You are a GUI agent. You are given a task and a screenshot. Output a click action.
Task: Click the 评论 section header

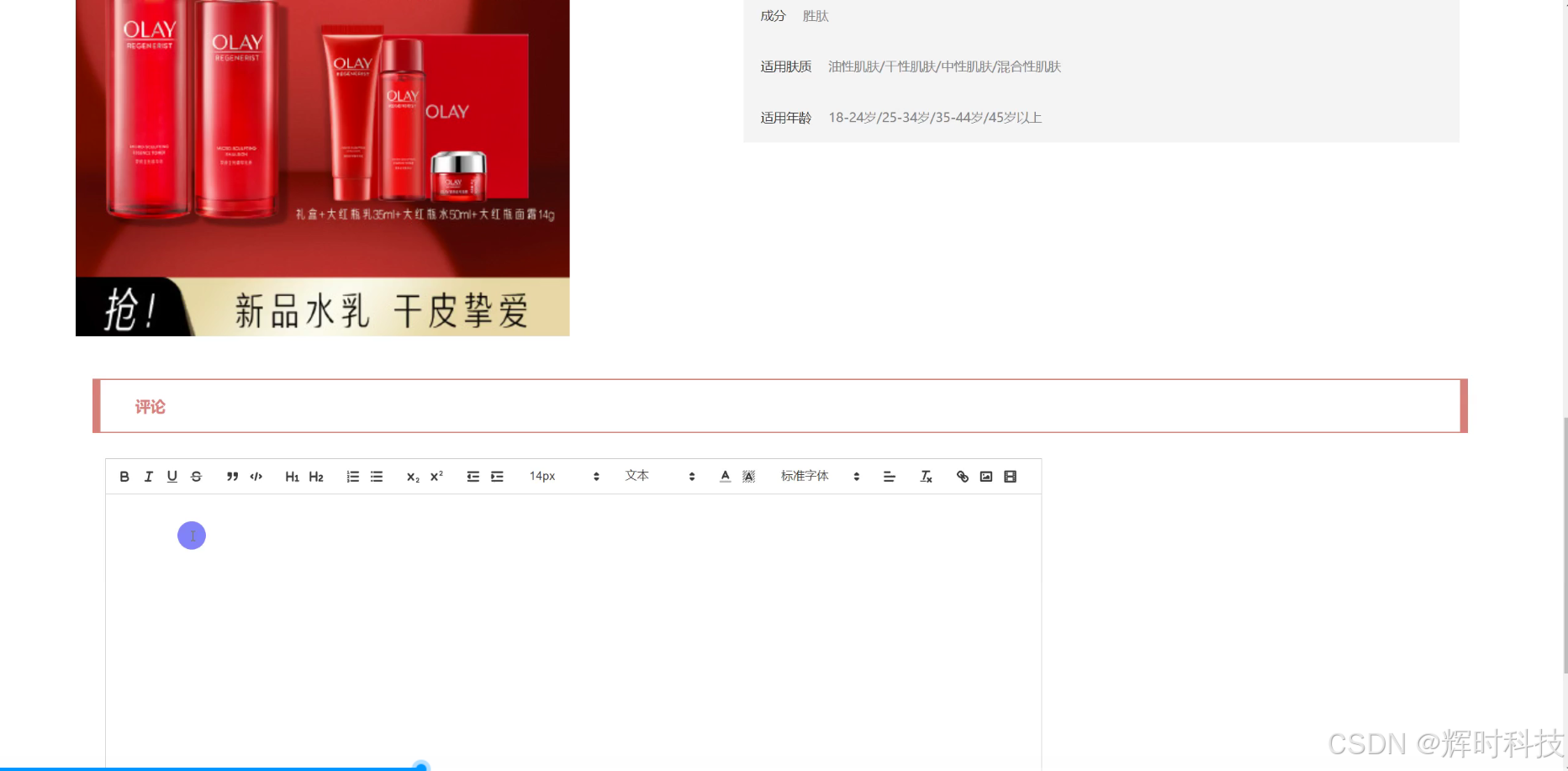[780, 406]
